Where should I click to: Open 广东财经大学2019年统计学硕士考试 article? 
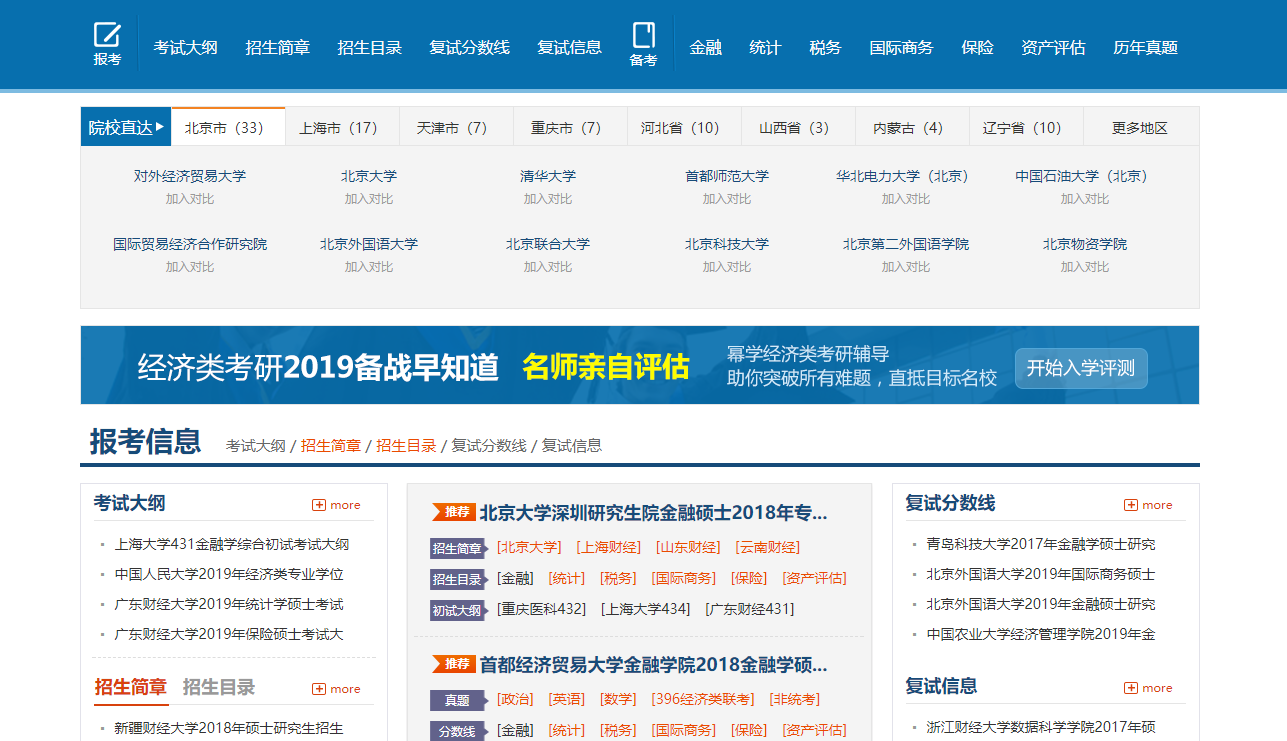pos(229,605)
